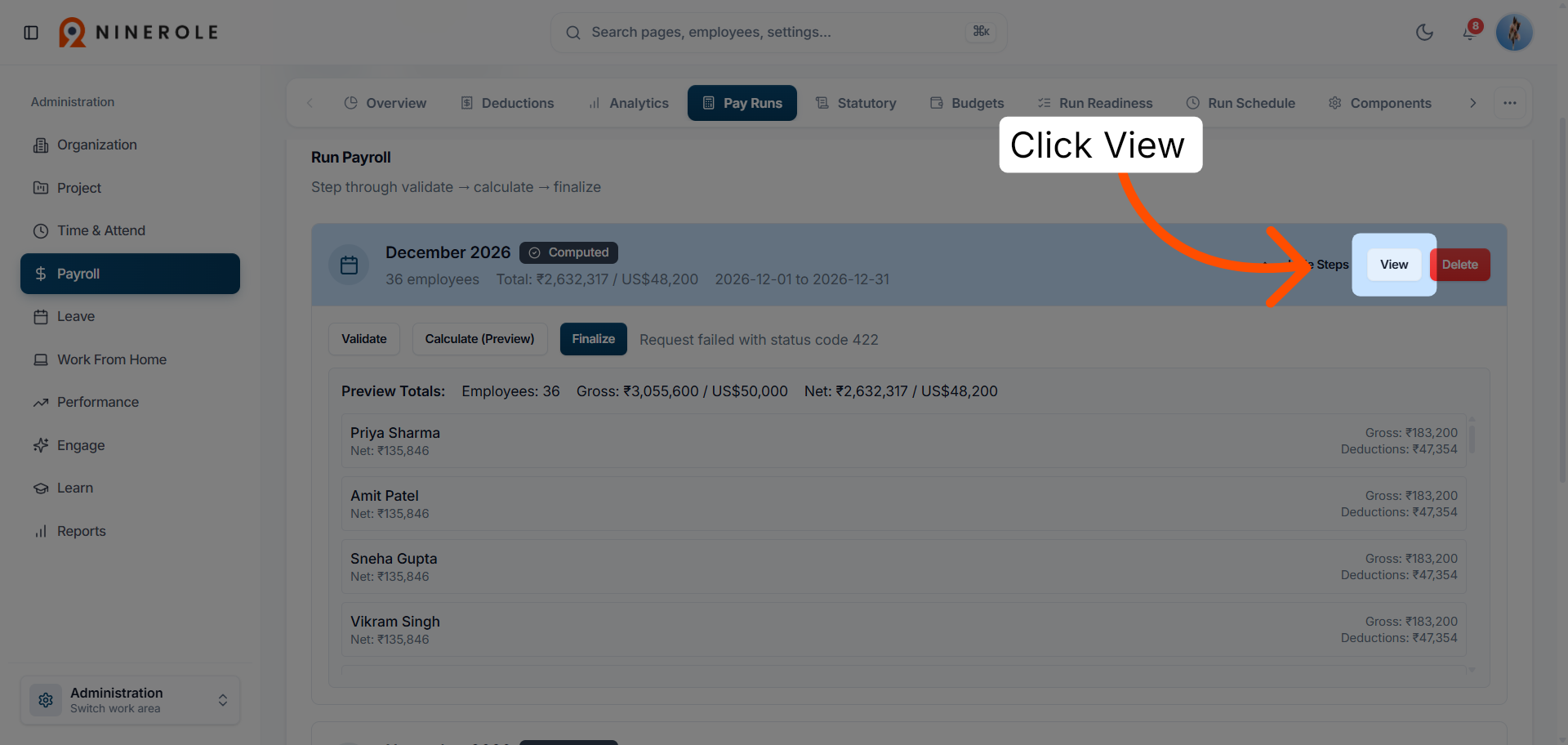Select the Pay Runs tab
The image size is (1568, 745).
[742, 103]
